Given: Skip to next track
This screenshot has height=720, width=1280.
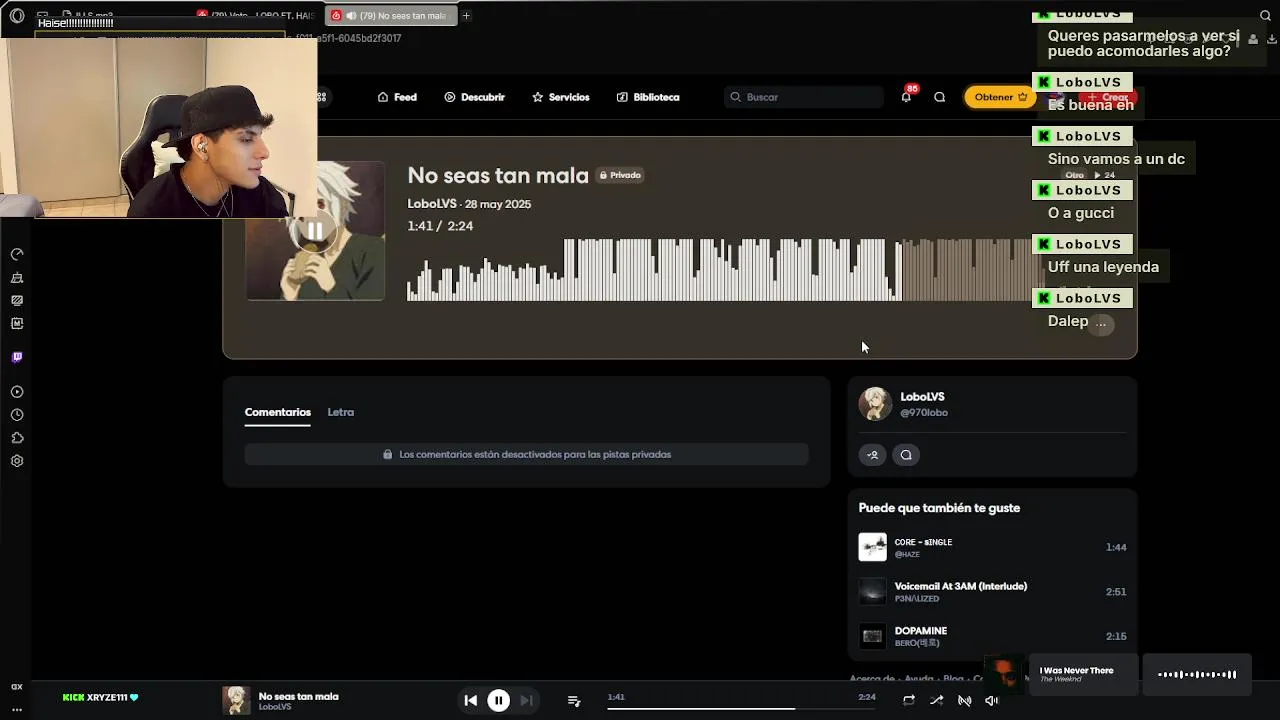Looking at the screenshot, I should [526, 701].
